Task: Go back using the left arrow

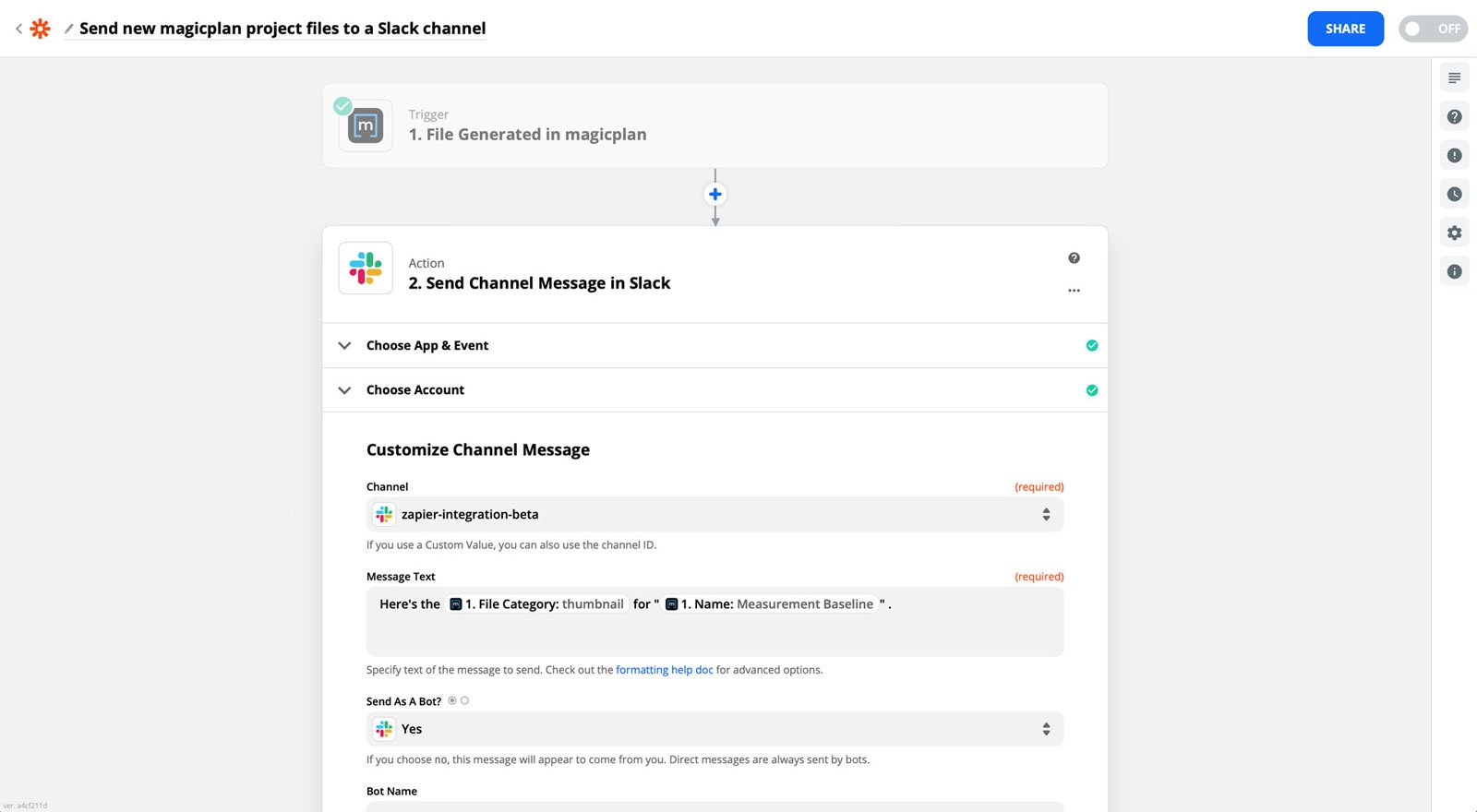Action: pyautogui.click(x=18, y=29)
